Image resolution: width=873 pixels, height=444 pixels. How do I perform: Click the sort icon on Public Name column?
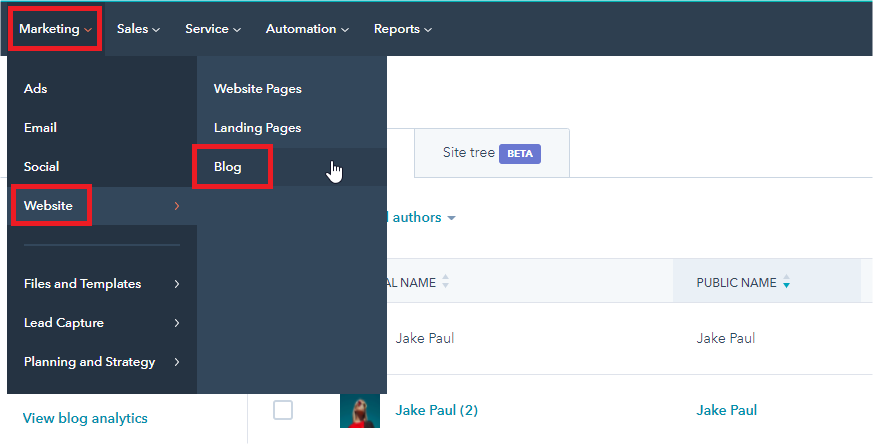[787, 283]
